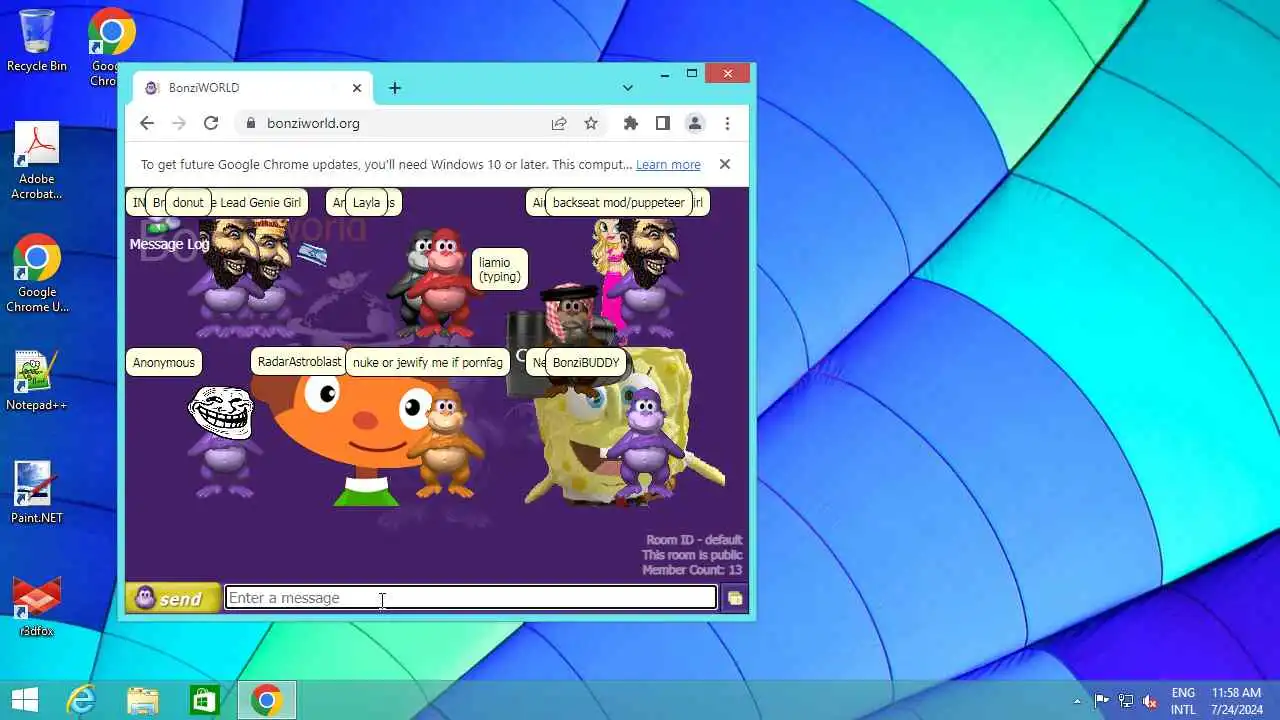
Task: Open the Action Center flag icon
Action: click(x=1101, y=701)
